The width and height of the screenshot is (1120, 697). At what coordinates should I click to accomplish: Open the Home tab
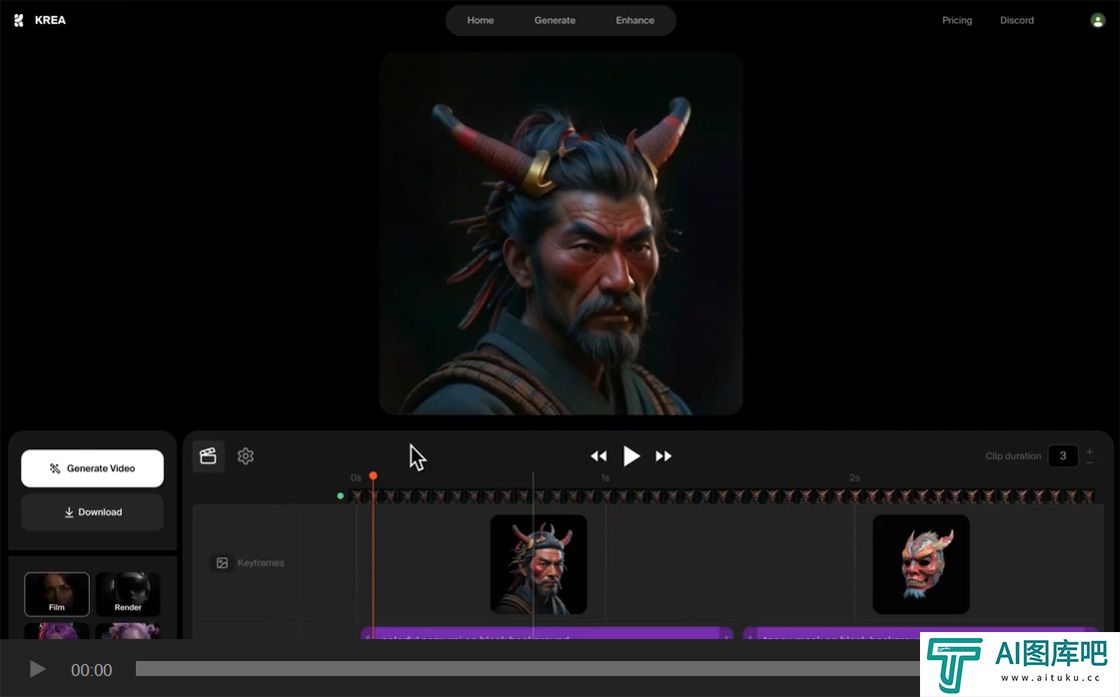tap(480, 21)
